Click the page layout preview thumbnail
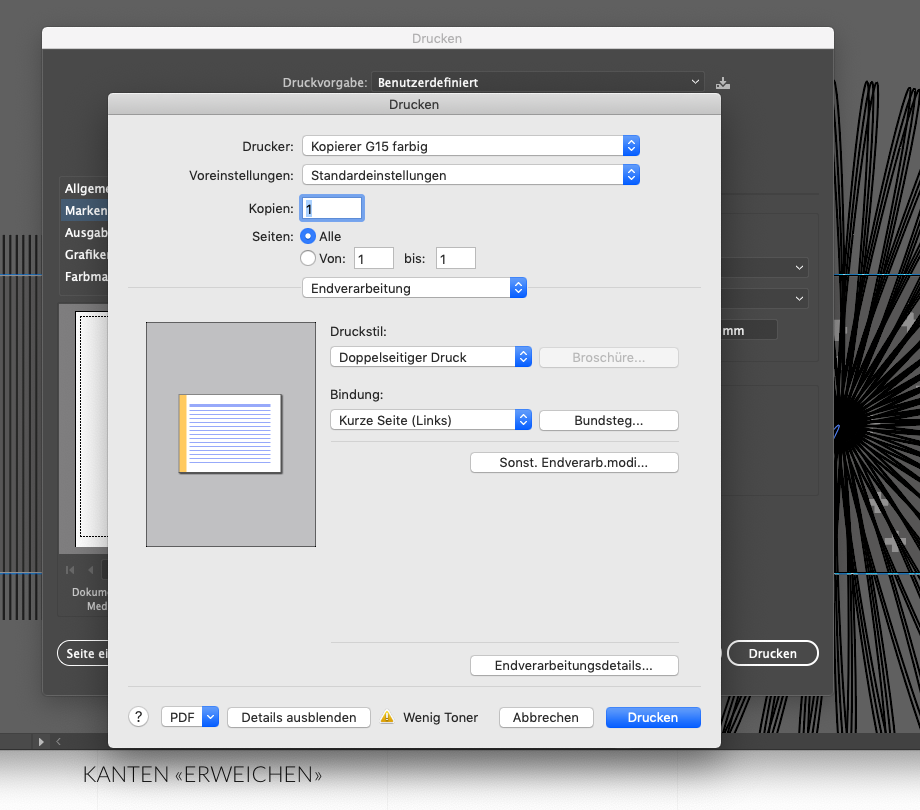Screen dimensions: 920x810 point(230,434)
